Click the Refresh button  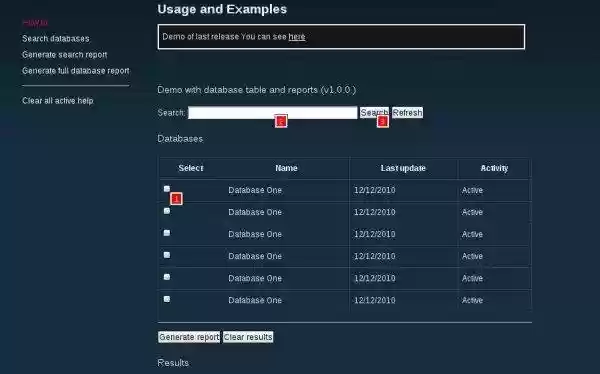click(x=408, y=113)
